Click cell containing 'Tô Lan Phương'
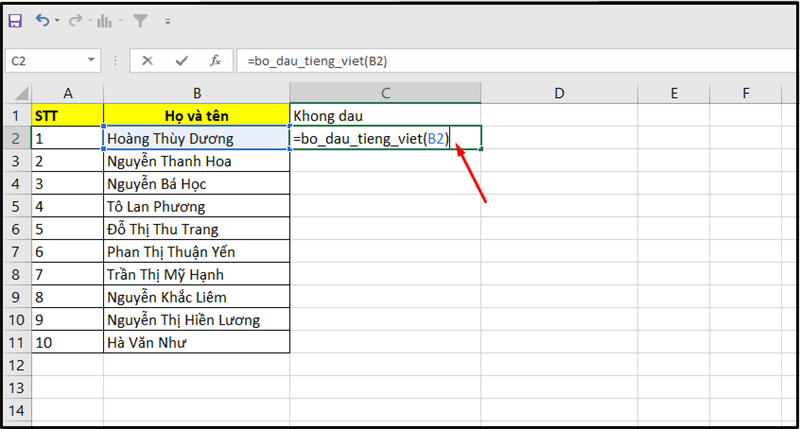The width and height of the screenshot is (800, 429). [x=196, y=206]
